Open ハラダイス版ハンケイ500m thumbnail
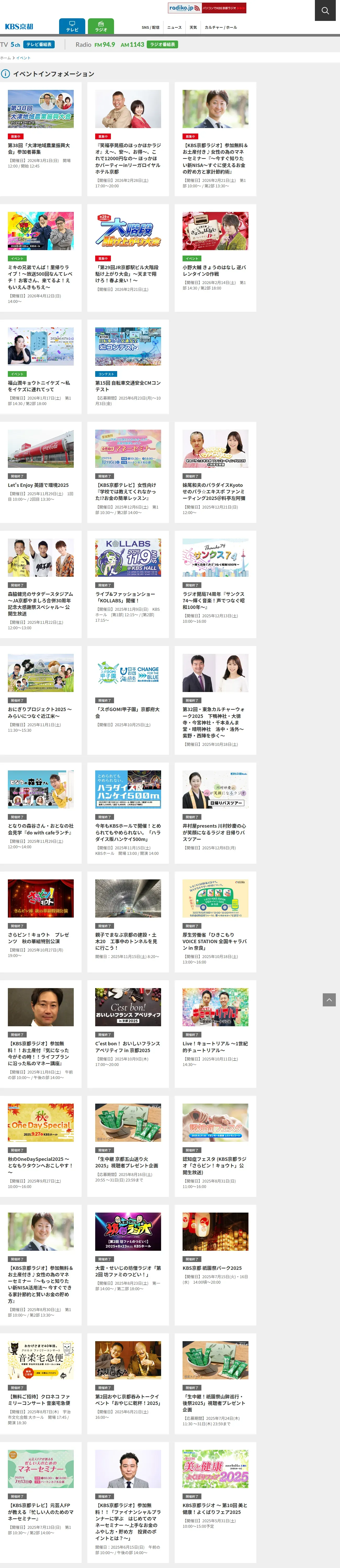 point(128,789)
